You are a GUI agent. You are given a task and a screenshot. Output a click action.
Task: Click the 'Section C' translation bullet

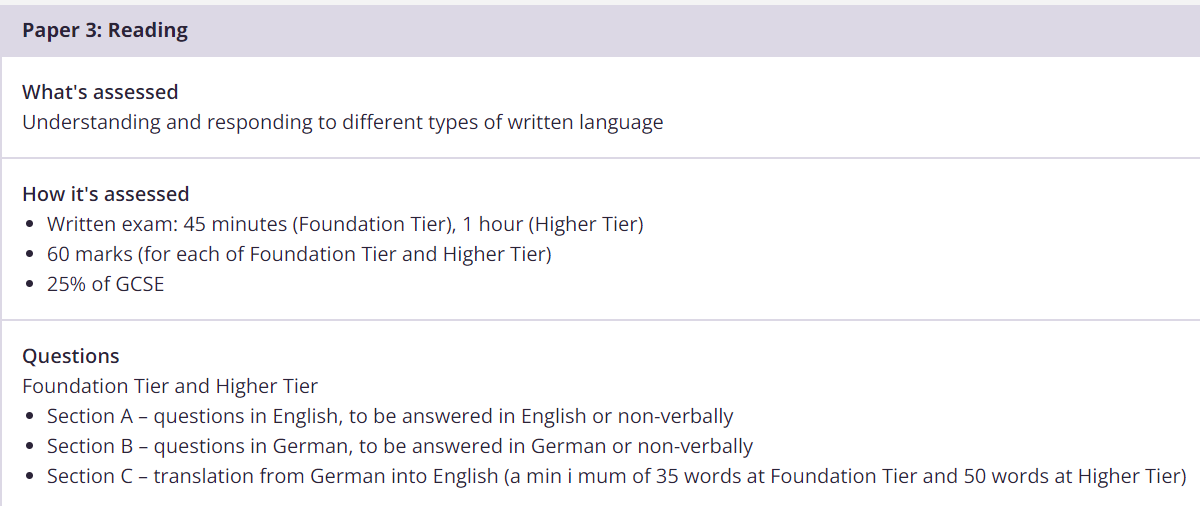616,476
